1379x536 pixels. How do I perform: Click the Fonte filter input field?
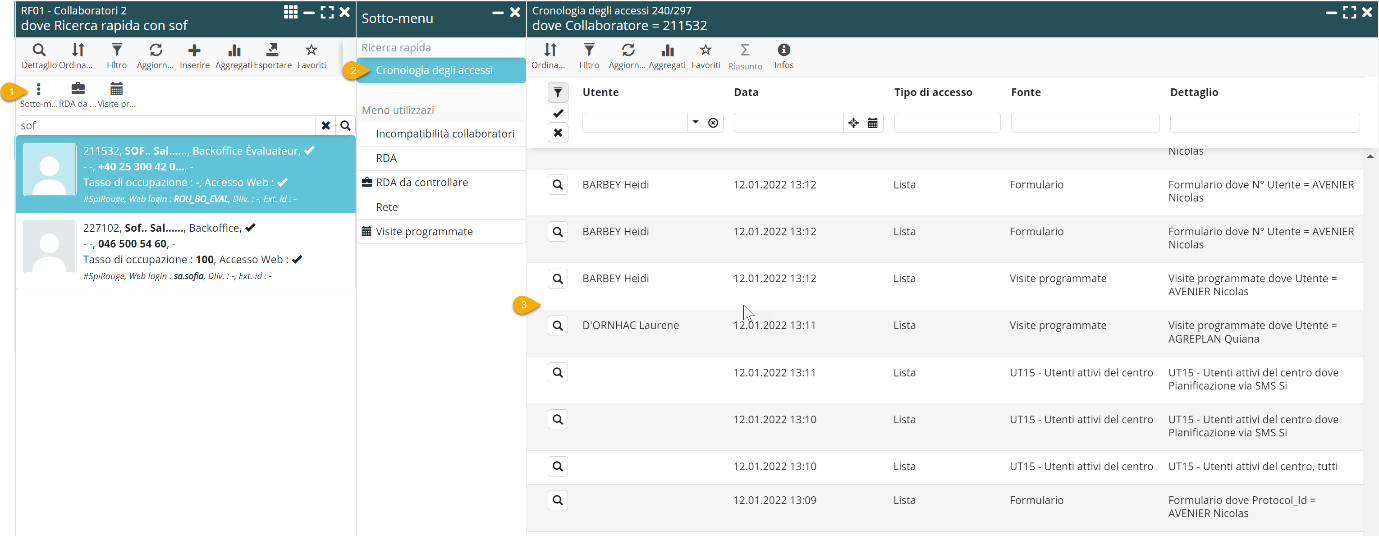(x=1084, y=123)
